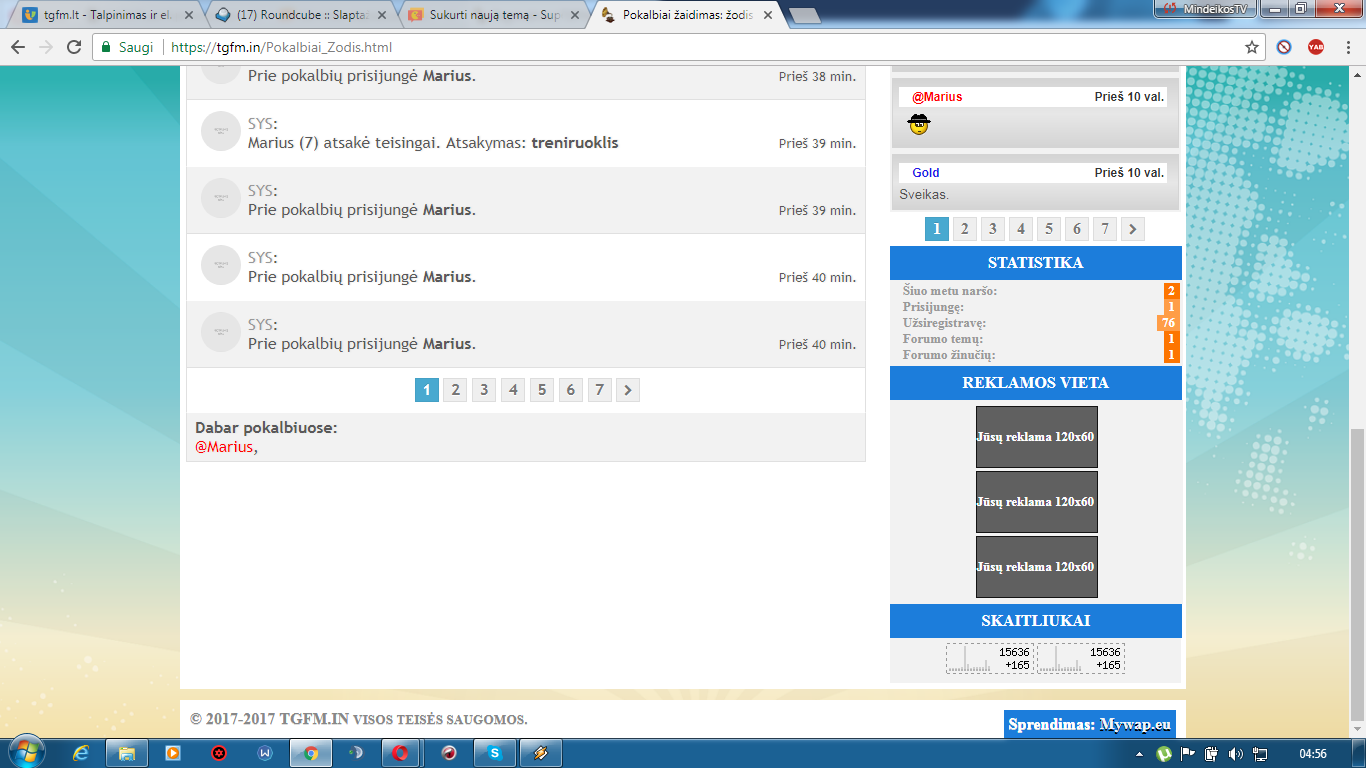The height and width of the screenshot is (768, 1366).
Task: Go to chat page 2 below the messages
Action: (x=455, y=390)
